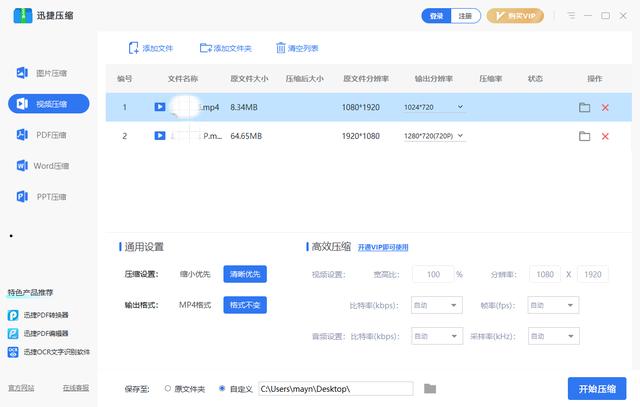Click the 在线客服 link
This screenshot has height=407, width=640.
pos(76,388)
